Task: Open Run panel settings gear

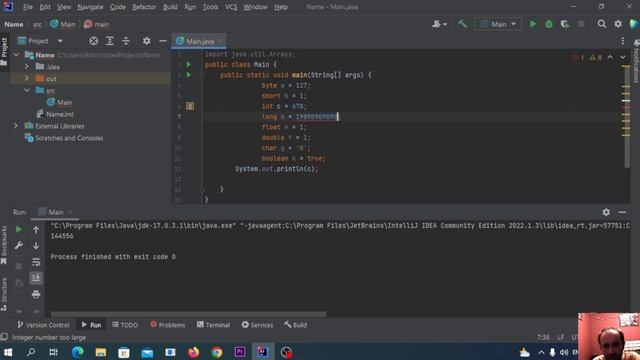Action: pyautogui.click(x=606, y=212)
